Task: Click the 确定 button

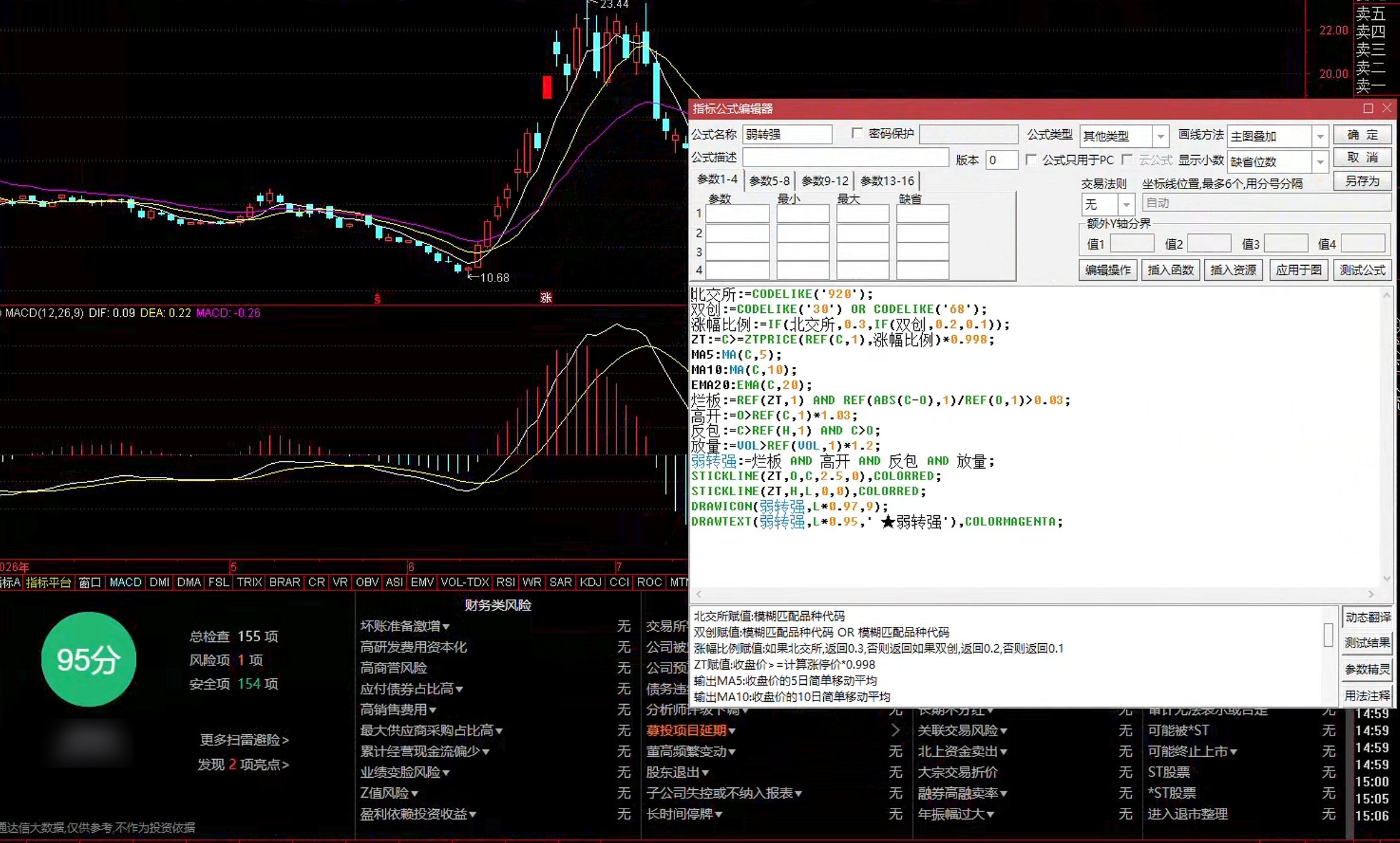Action: (x=1363, y=135)
